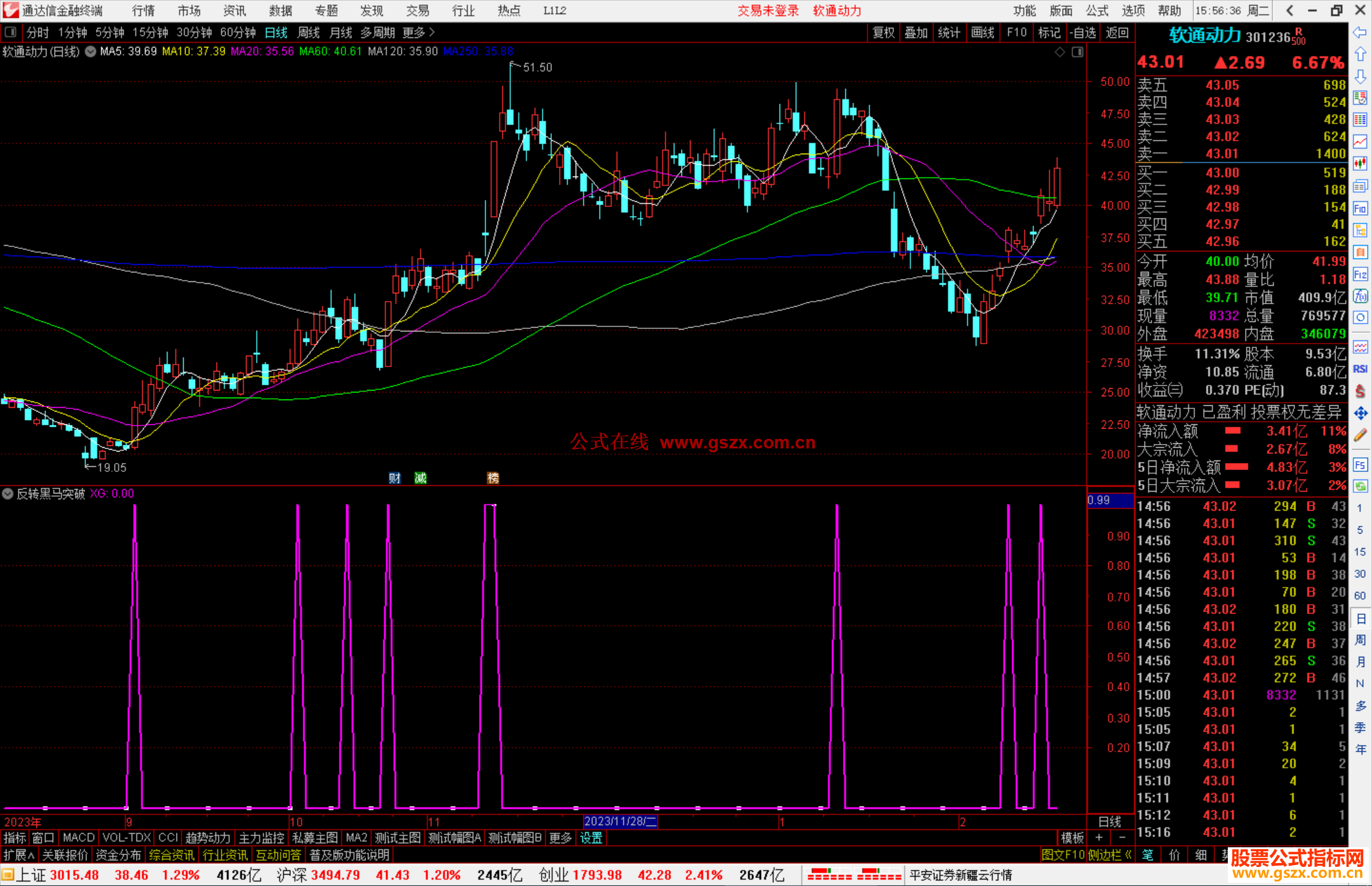1372x886 pixels.
Task: Click the 2023/11/28 date marker on timeline
Action: tap(620, 821)
